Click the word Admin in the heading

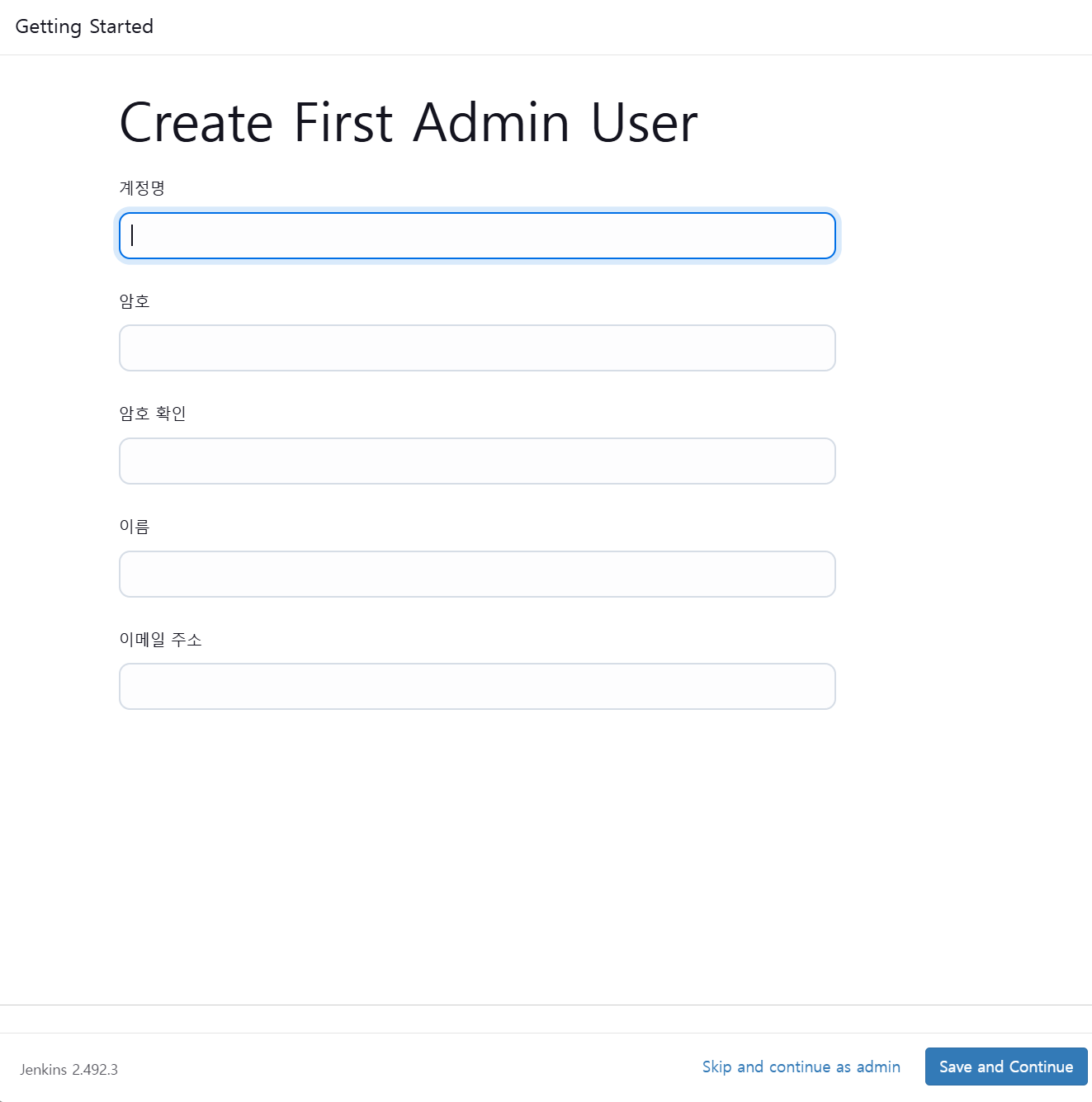tap(491, 124)
